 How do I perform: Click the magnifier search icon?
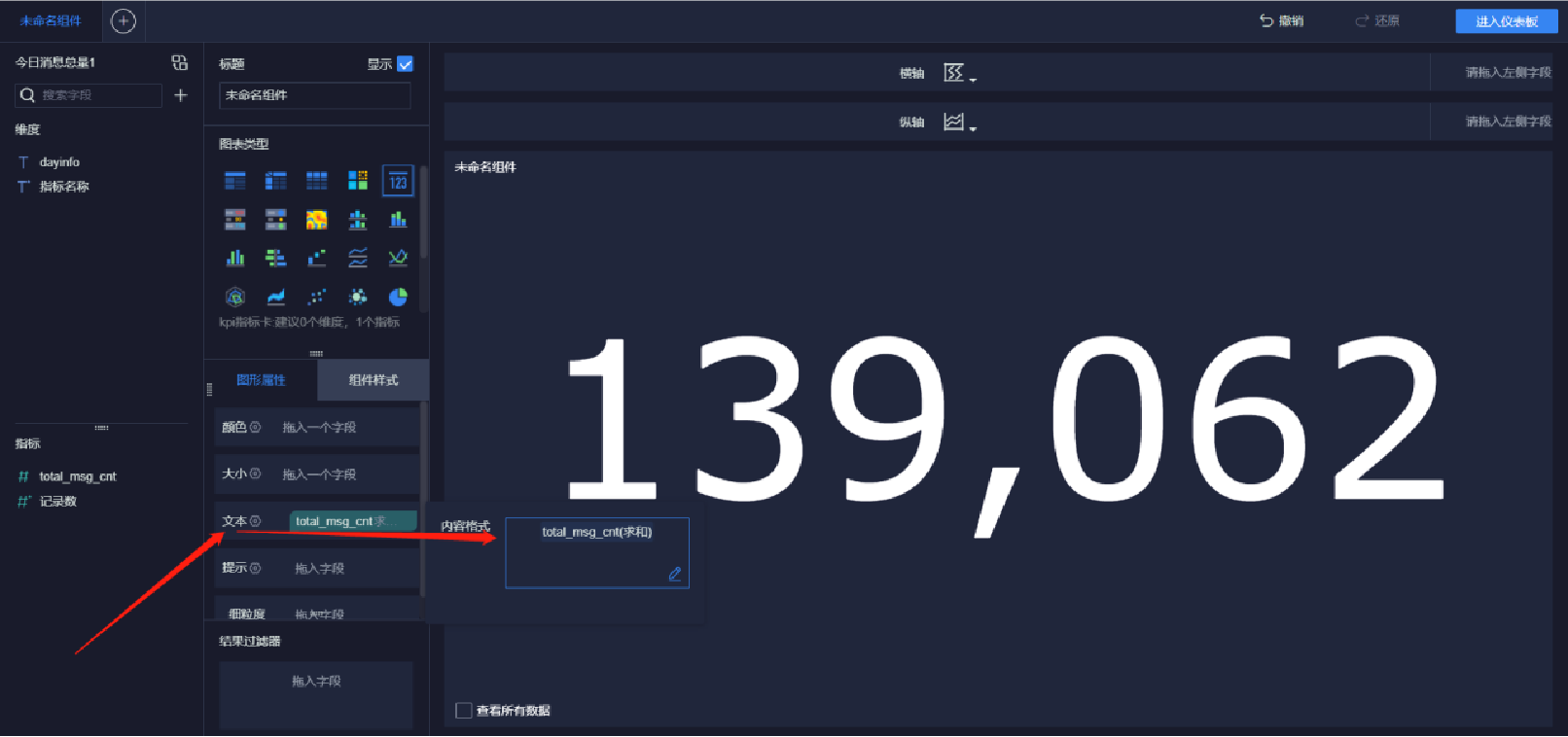point(27,95)
